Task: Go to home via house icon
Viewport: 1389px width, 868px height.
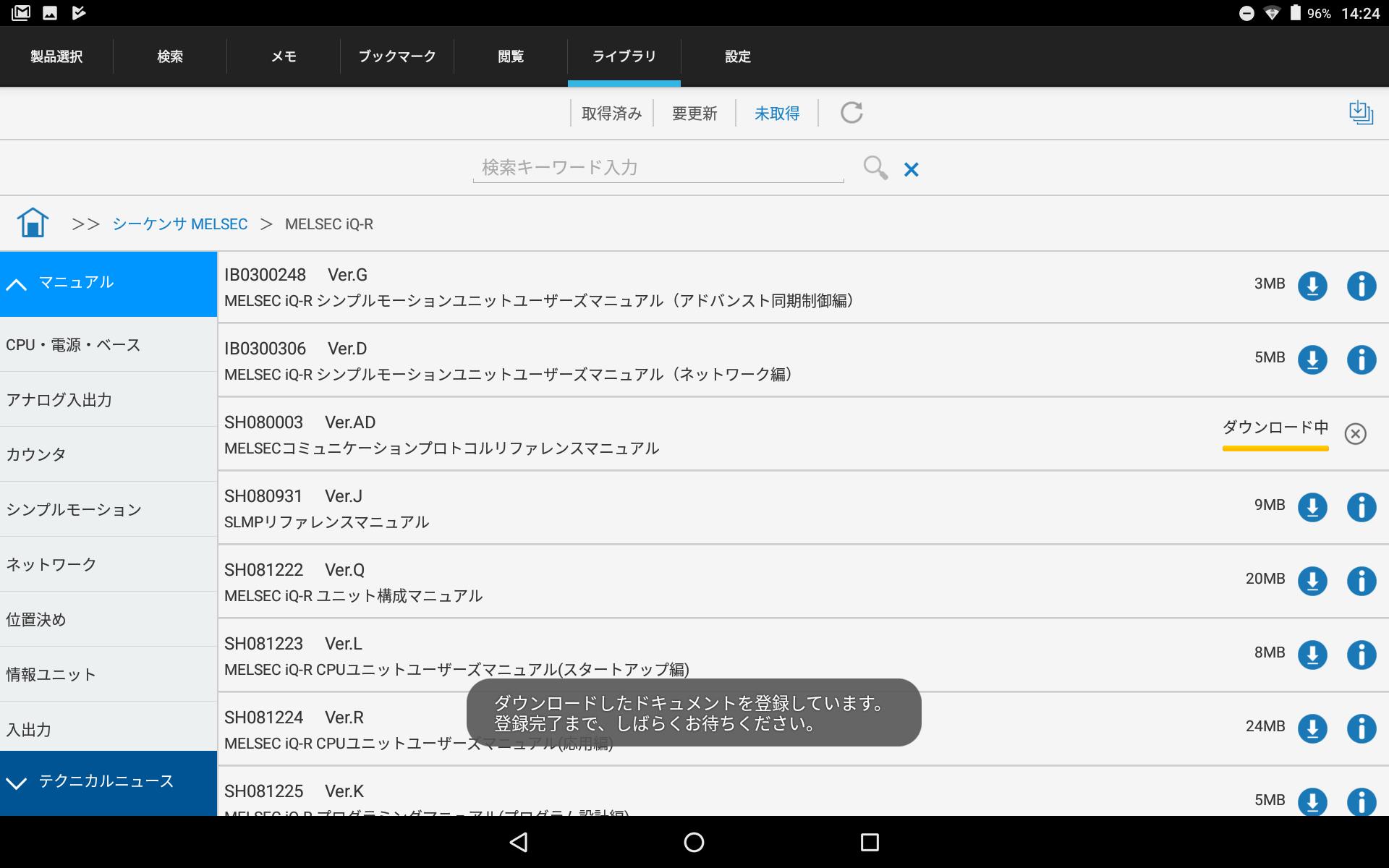Action: tap(33, 223)
